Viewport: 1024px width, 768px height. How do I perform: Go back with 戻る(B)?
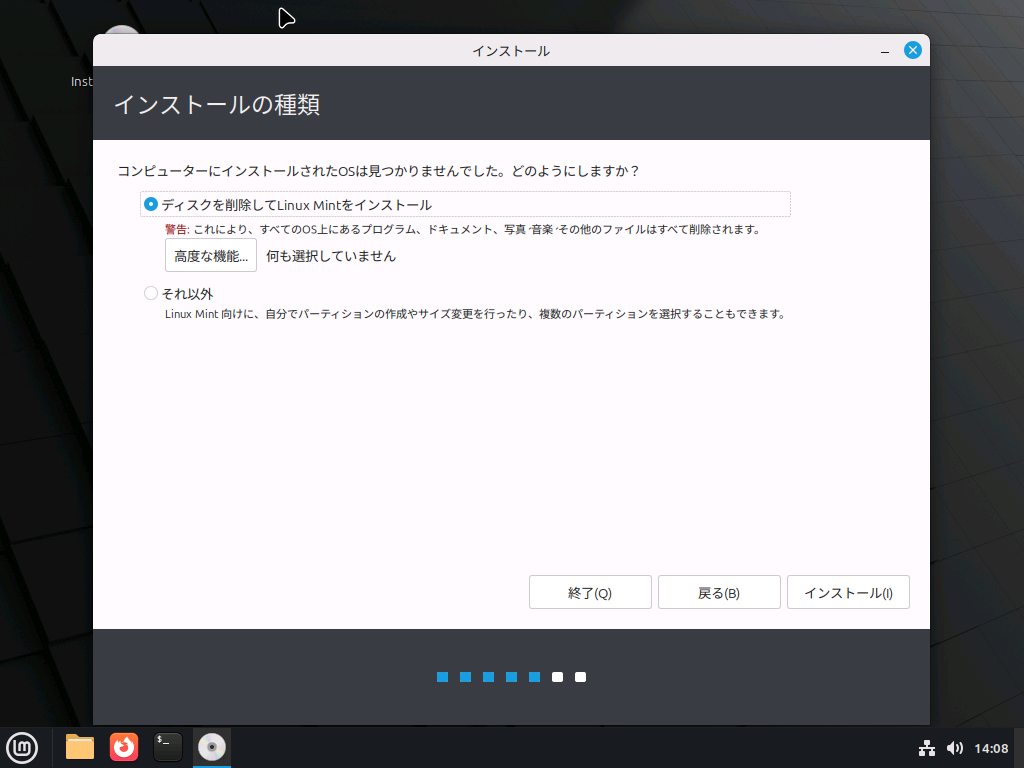pyautogui.click(x=719, y=592)
